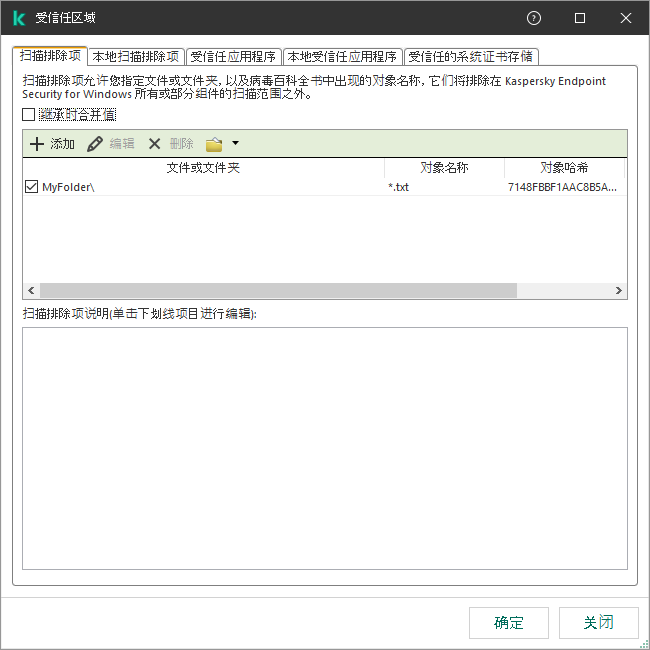The height and width of the screenshot is (650, 650).
Task: Click the *.txt object name cell
Action: (x=398, y=187)
